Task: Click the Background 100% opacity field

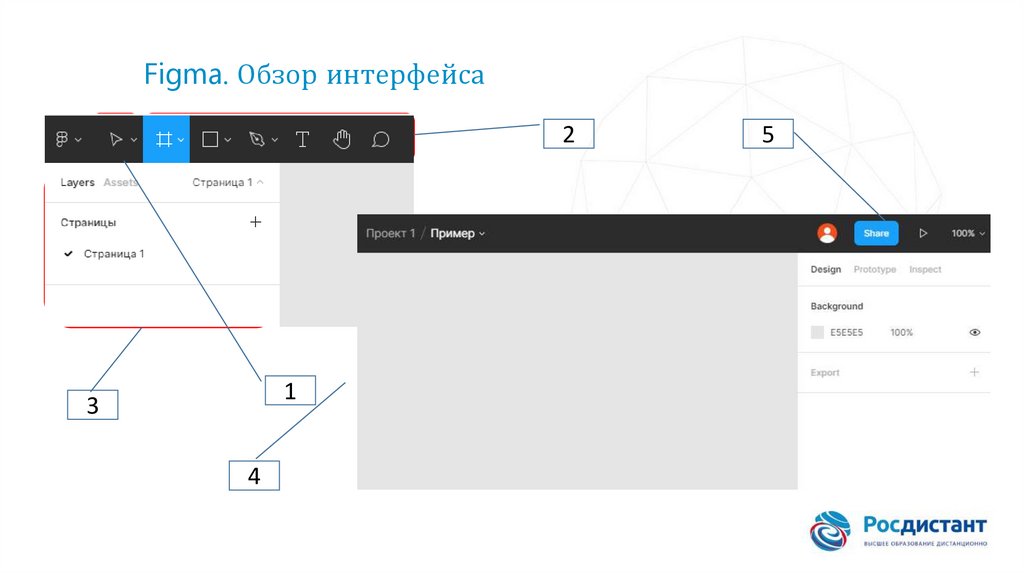Action: pos(901,332)
